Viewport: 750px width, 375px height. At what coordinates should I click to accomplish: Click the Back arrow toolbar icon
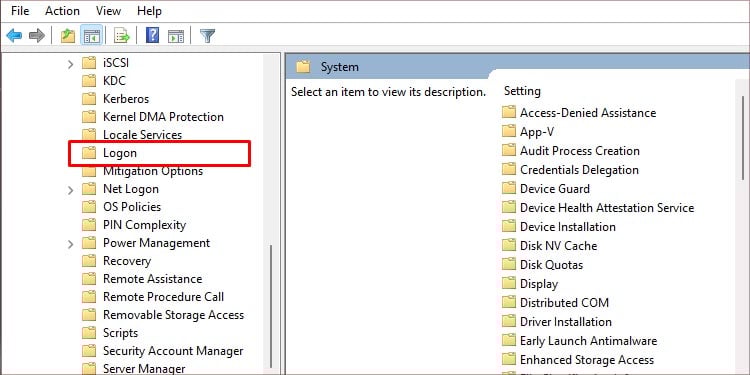pyautogui.click(x=14, y=35)
